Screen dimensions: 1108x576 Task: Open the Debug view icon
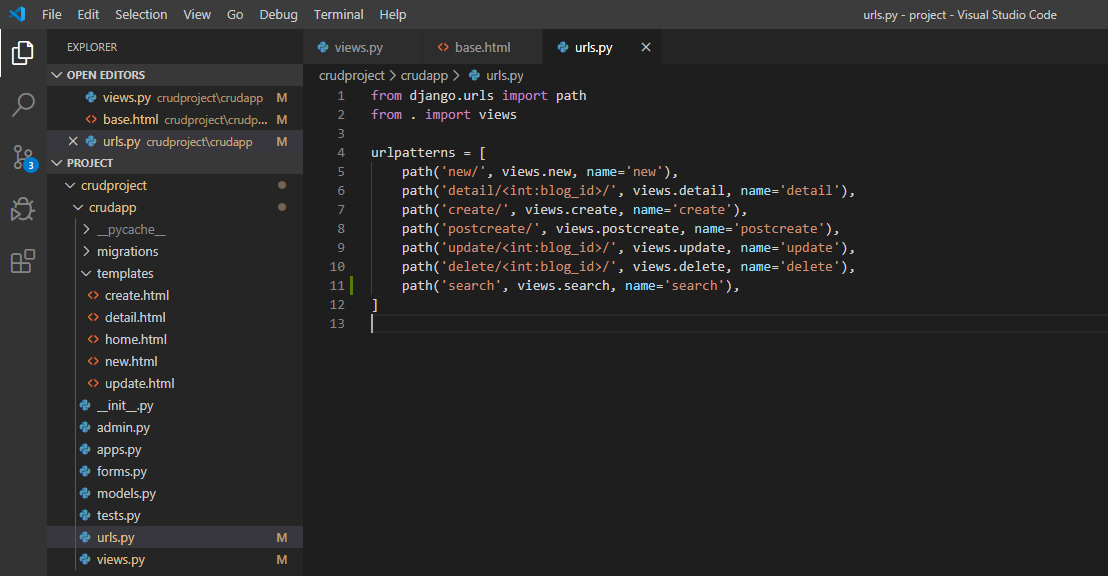(x=23, y=209)
